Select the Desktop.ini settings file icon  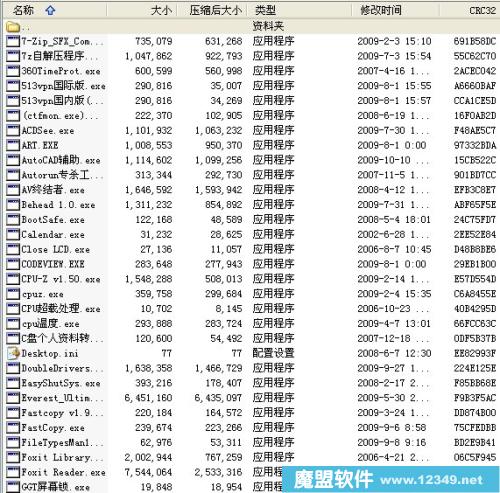coord(13,353)
